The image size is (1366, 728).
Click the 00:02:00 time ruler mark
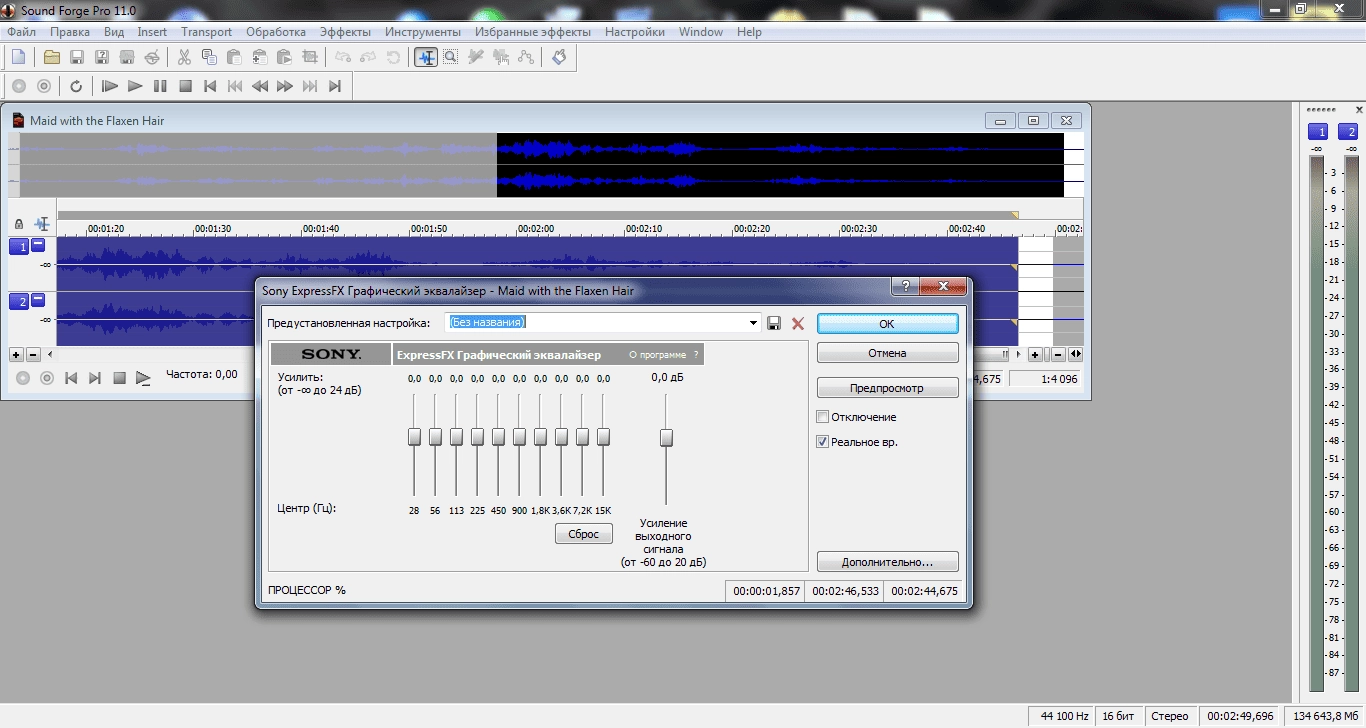[536, 229]
